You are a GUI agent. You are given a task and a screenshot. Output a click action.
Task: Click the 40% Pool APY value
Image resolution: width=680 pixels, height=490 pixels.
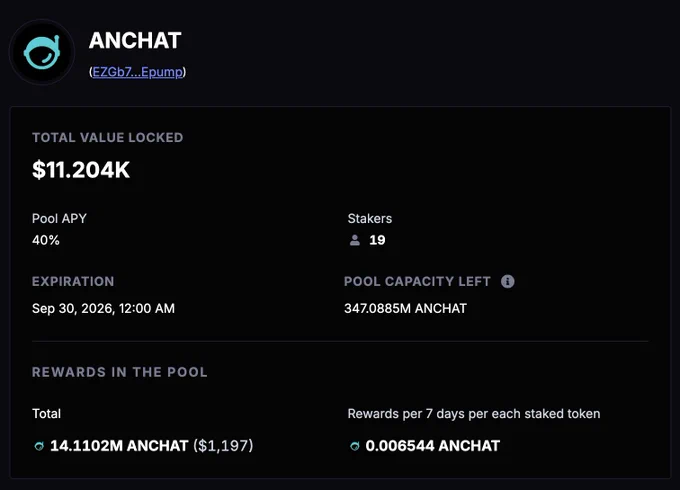(46, 240)
